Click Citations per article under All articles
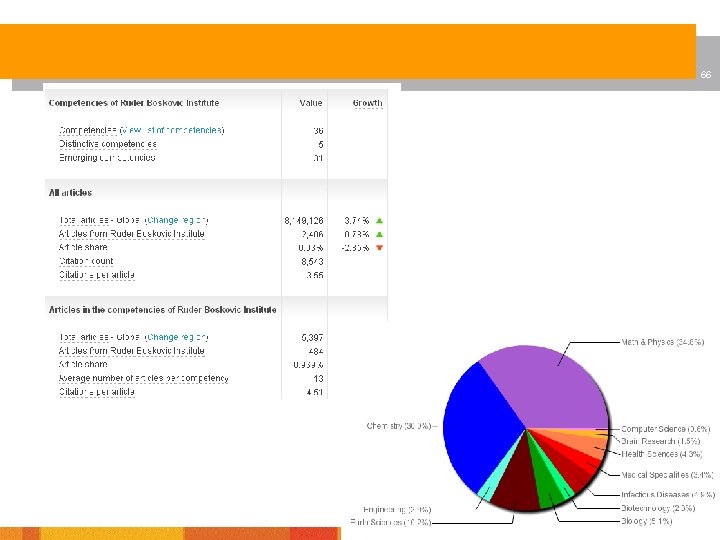 click(96, 275)
